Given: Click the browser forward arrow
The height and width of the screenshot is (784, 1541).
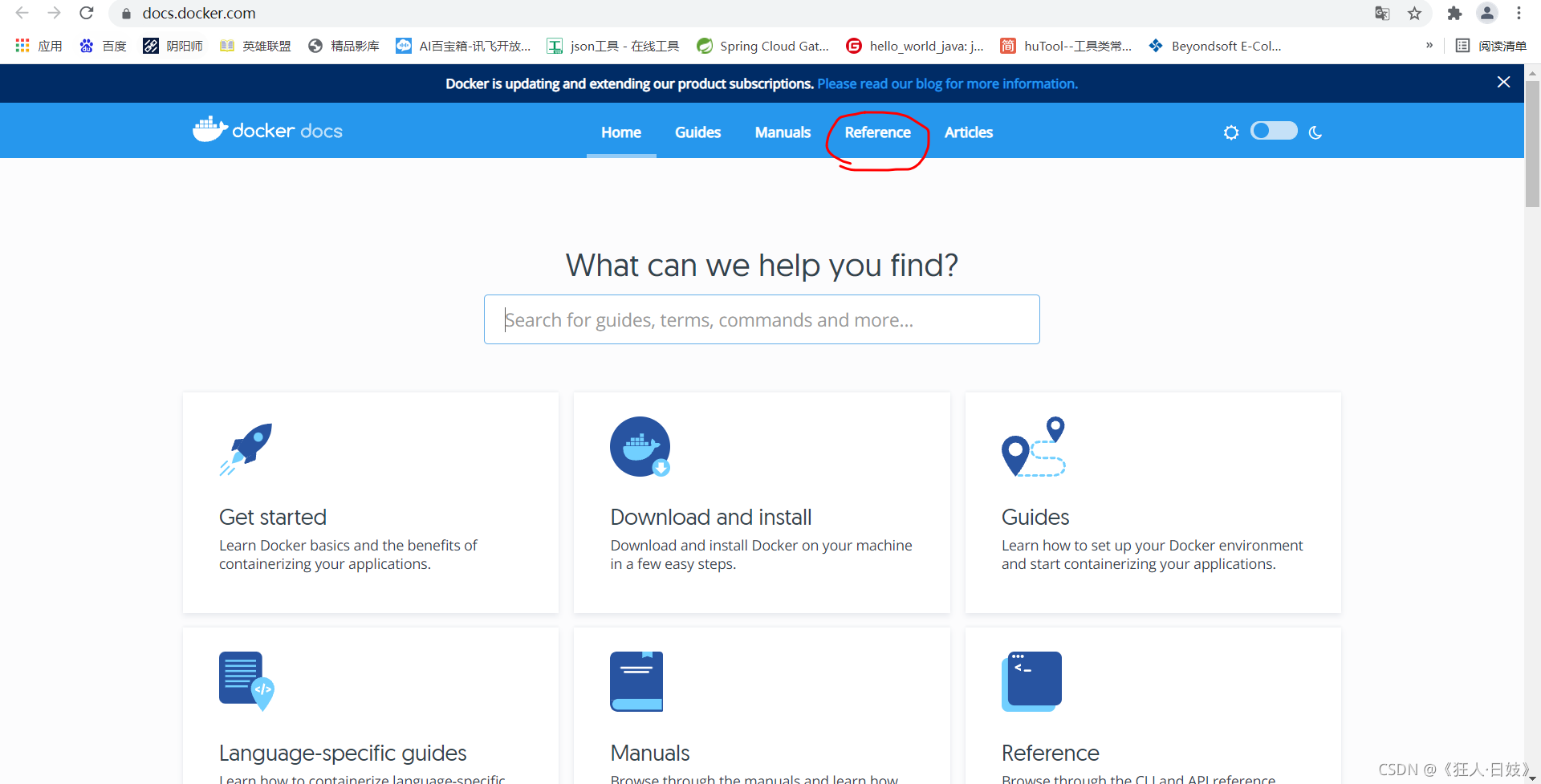Looking at the screenshot, I should point(54,13).
